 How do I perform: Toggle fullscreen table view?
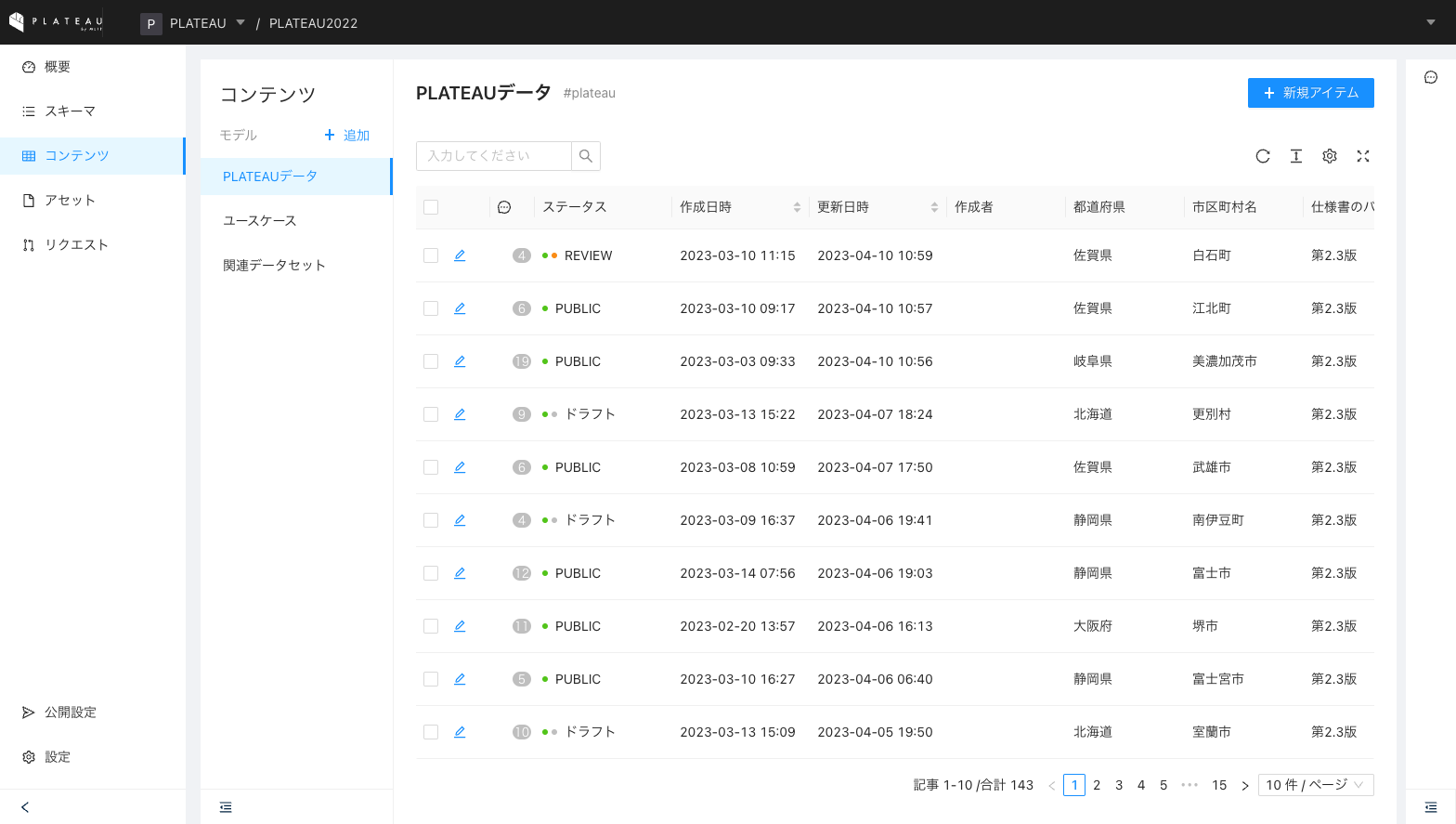(x=1363, y=156)
